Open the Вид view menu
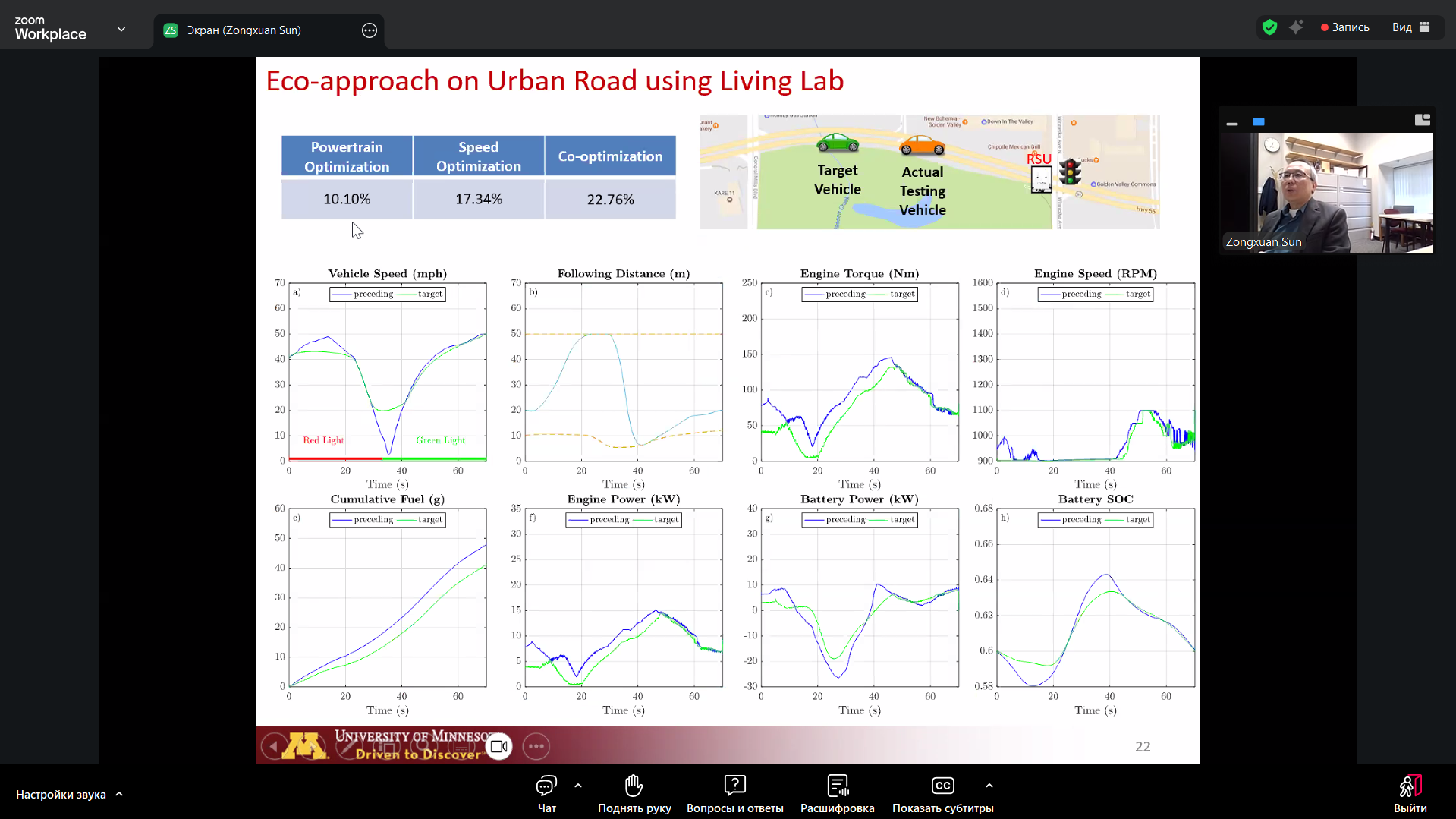Viewport: 1456px width, 819px height. pyautogui.click(x=1410, y=27)
